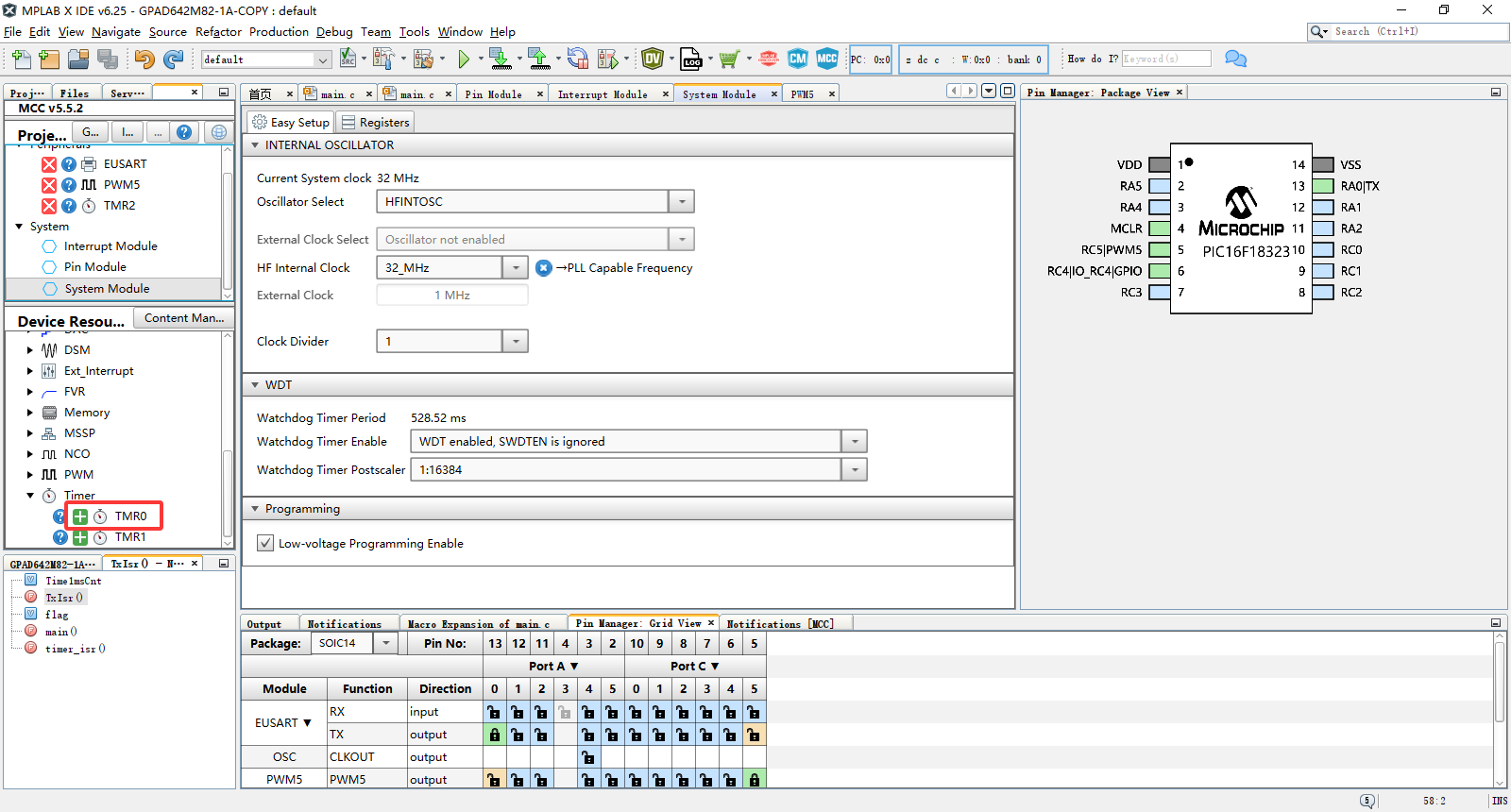
Task: Select the Pin Module tree item
Action: click(x=94, y=267)
